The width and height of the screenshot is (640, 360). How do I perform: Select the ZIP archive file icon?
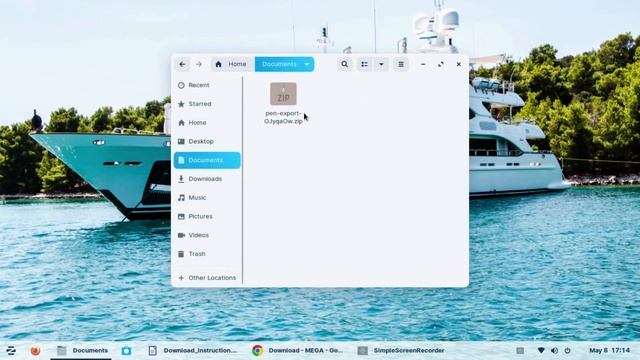tap(283, 94)
